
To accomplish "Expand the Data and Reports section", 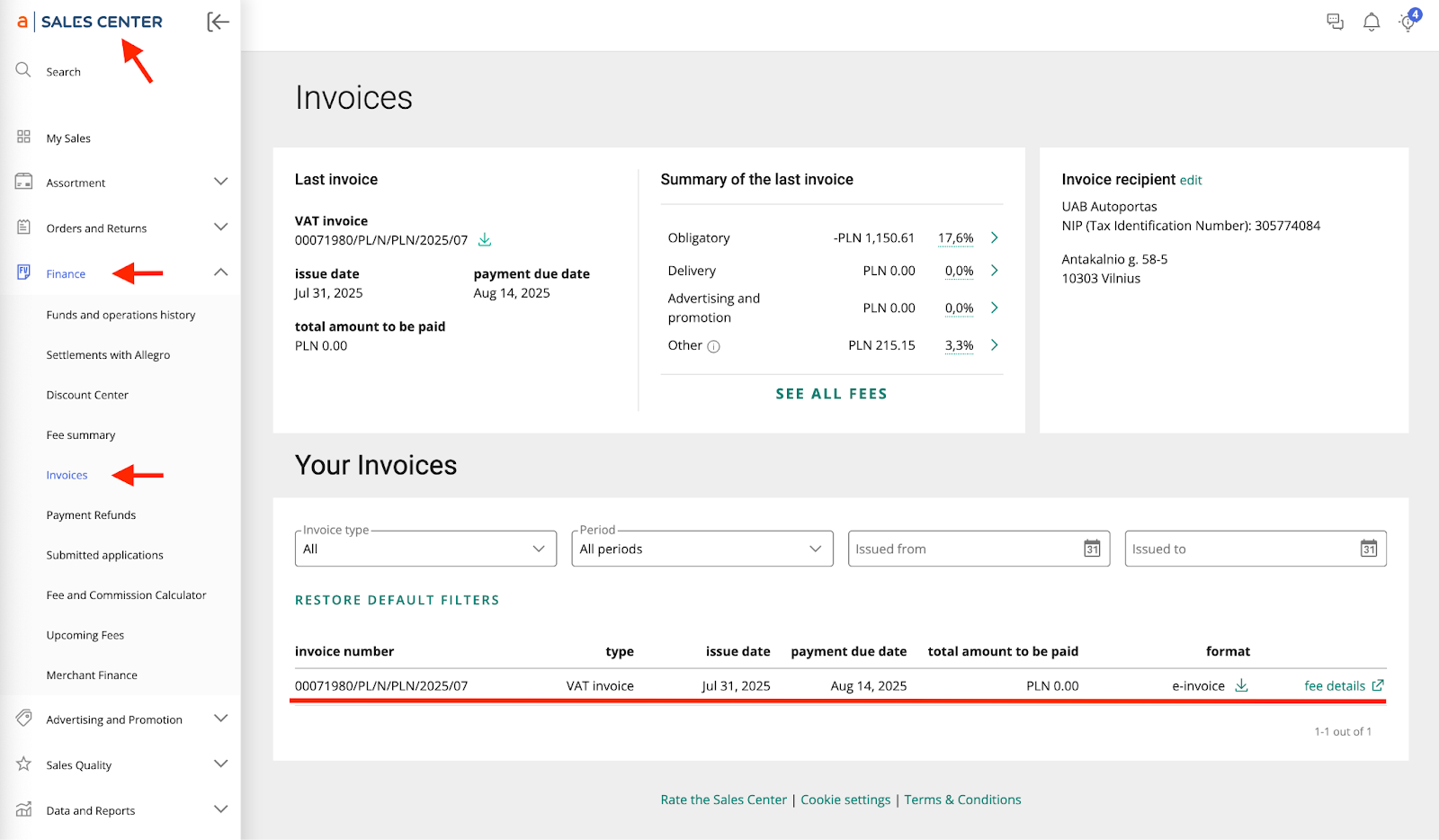I will point(220,809).
